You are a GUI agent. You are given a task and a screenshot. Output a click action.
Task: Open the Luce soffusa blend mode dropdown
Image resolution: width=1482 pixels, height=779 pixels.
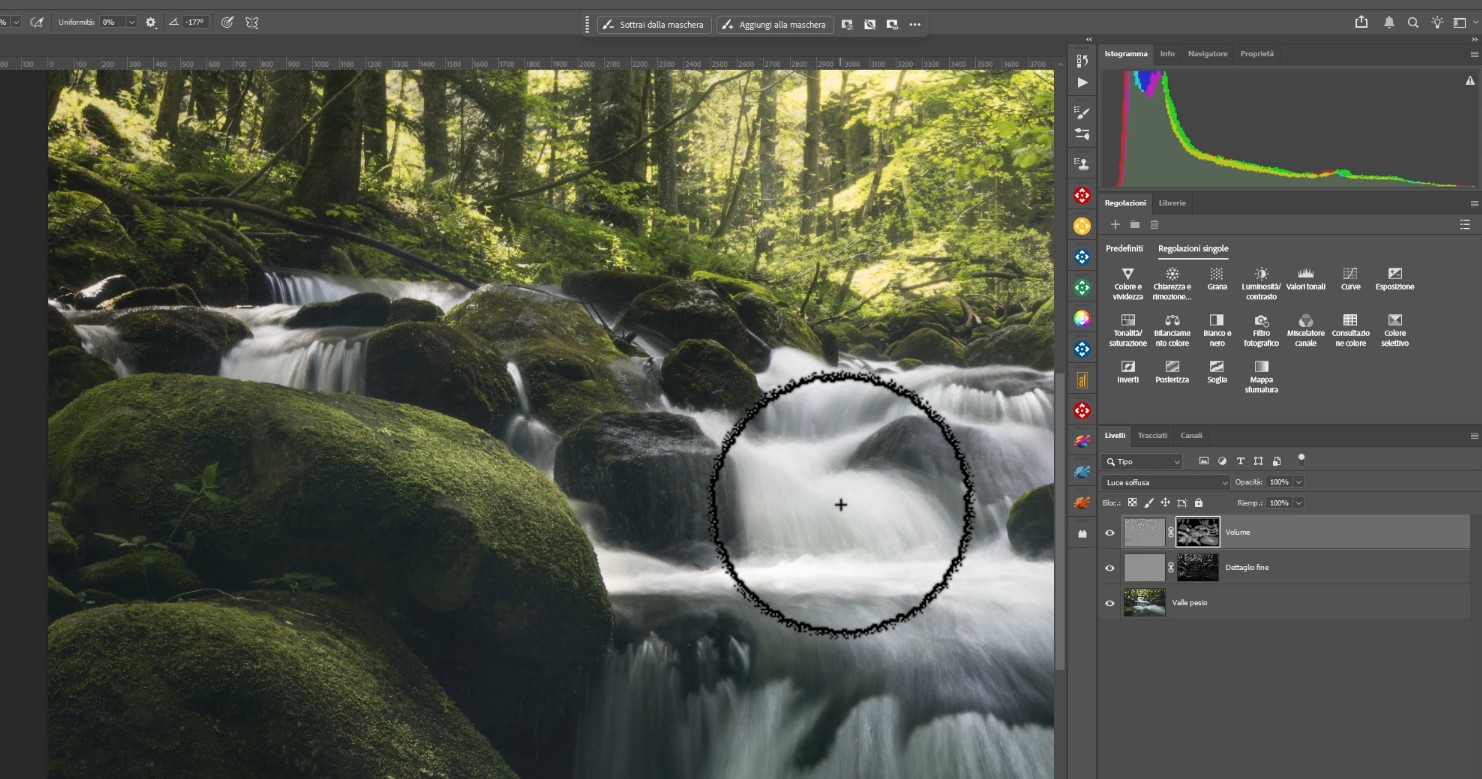(1165, 482)
